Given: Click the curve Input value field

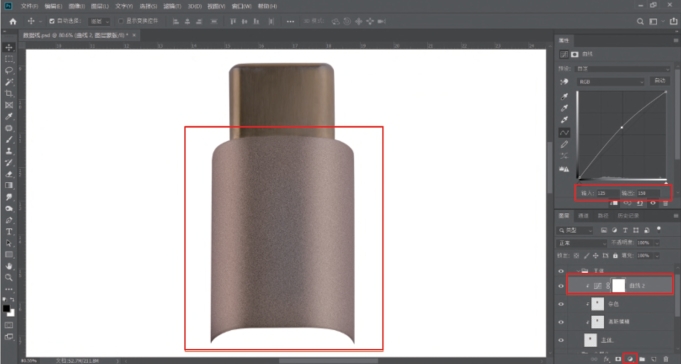Looking at the screenshot, I should [x=607, y=193].
